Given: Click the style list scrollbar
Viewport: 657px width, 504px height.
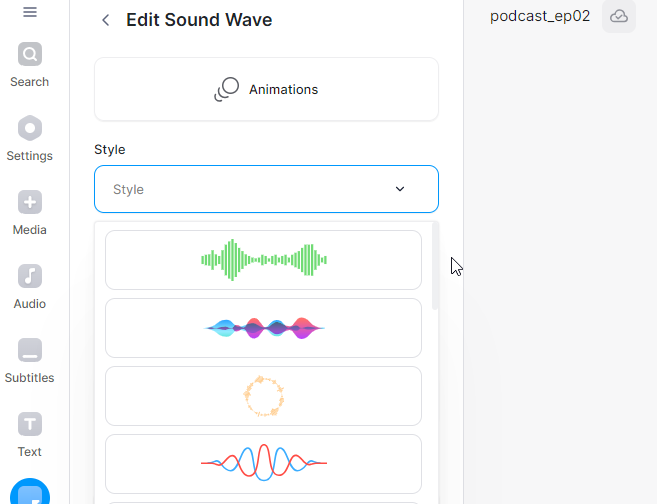Looking at the screenshot, I should click(435, 266).
